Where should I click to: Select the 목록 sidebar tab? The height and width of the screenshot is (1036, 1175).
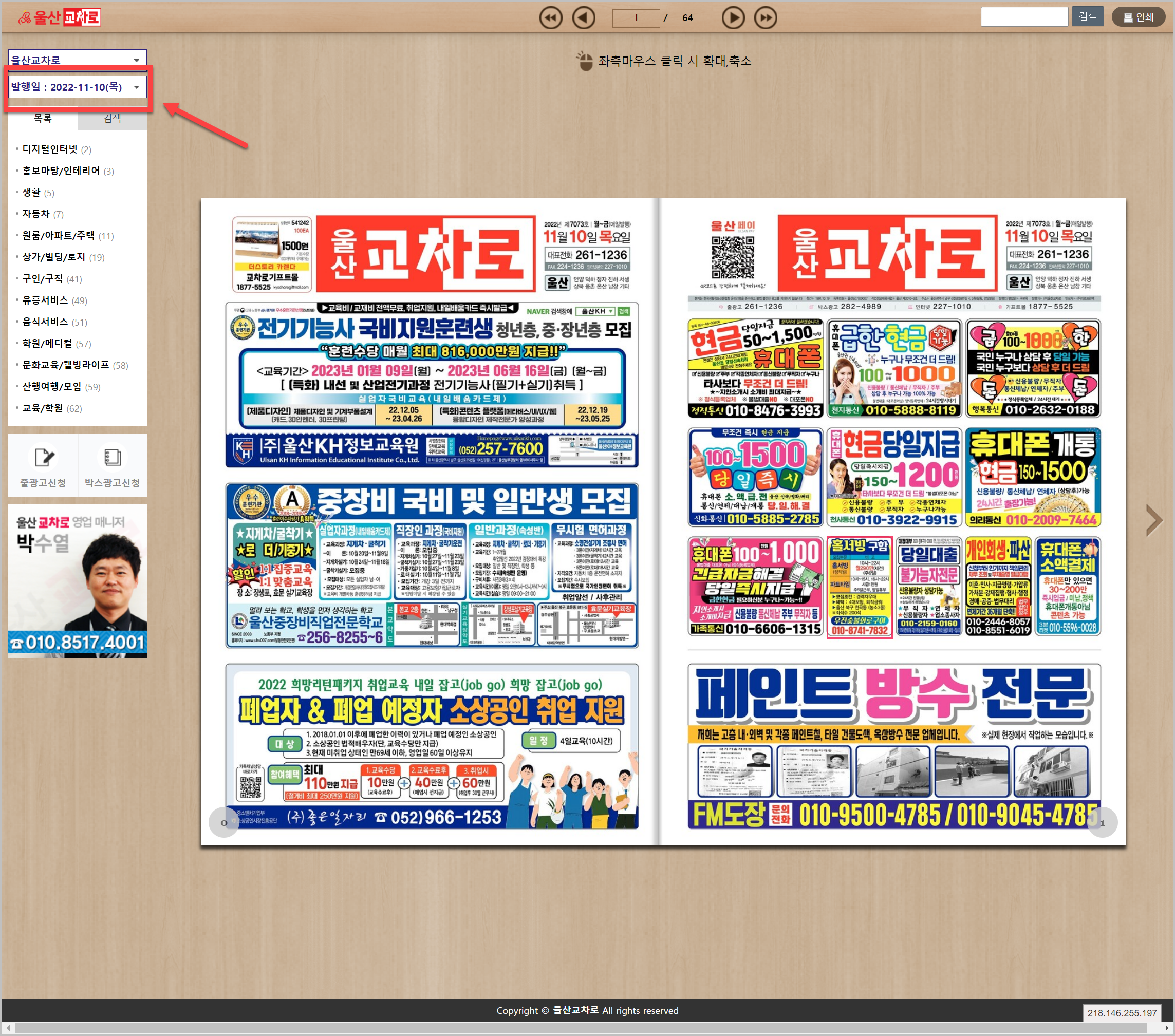43,118
